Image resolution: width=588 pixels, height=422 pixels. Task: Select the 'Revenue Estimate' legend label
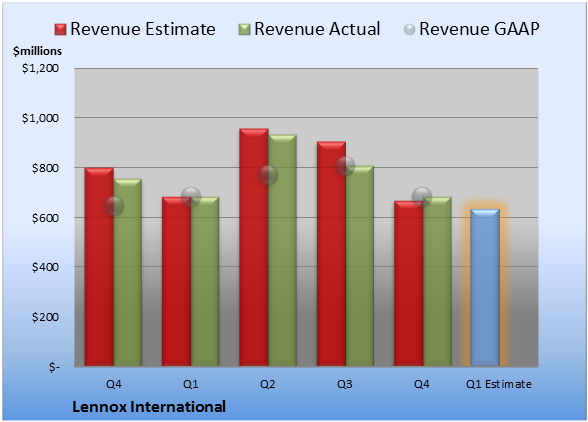143,29
